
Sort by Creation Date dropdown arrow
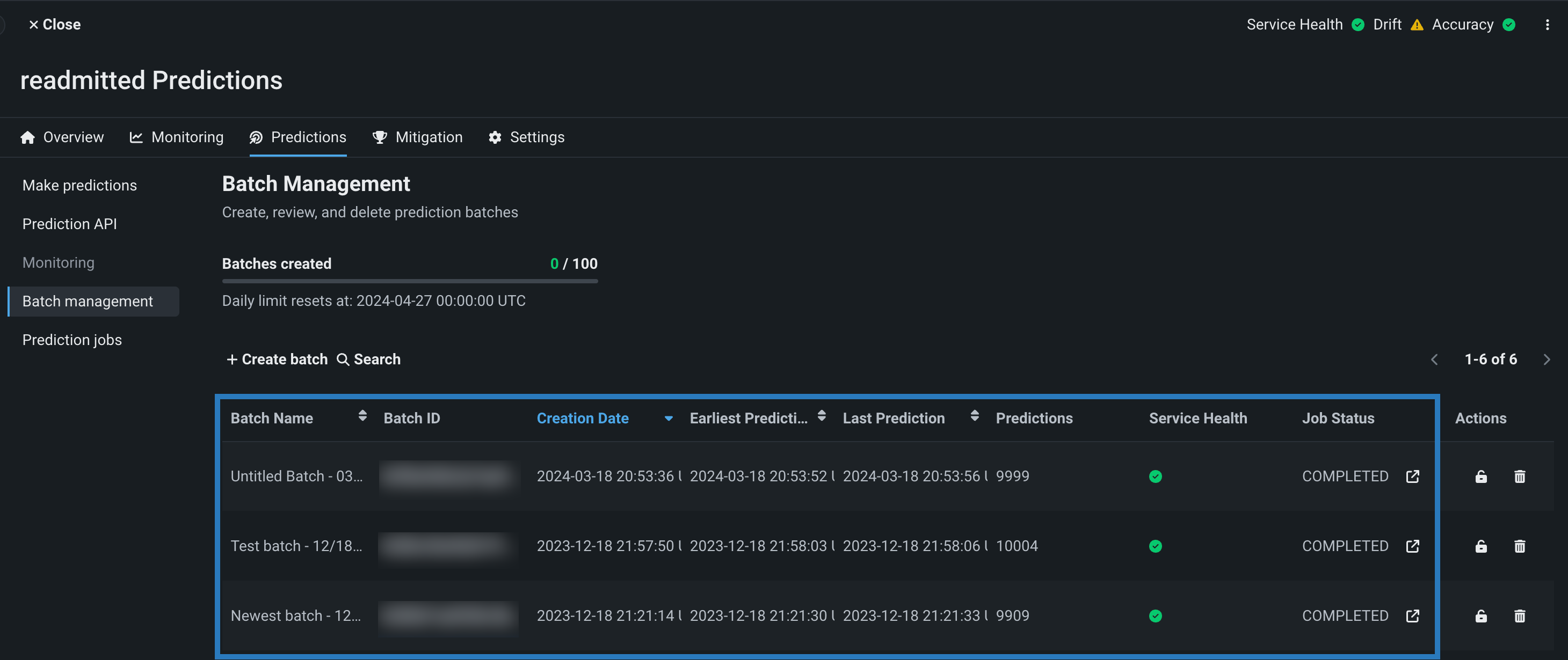tap(669, 419)
